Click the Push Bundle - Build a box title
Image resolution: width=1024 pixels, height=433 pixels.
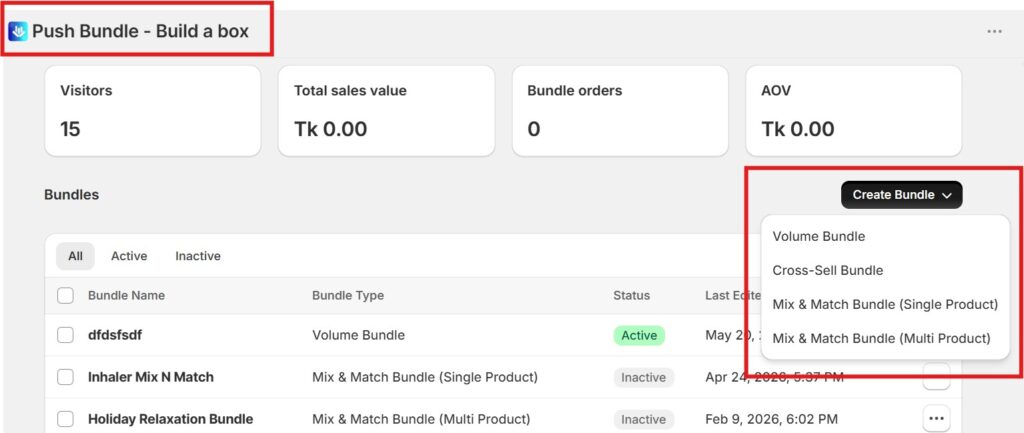tap(140, 31)
